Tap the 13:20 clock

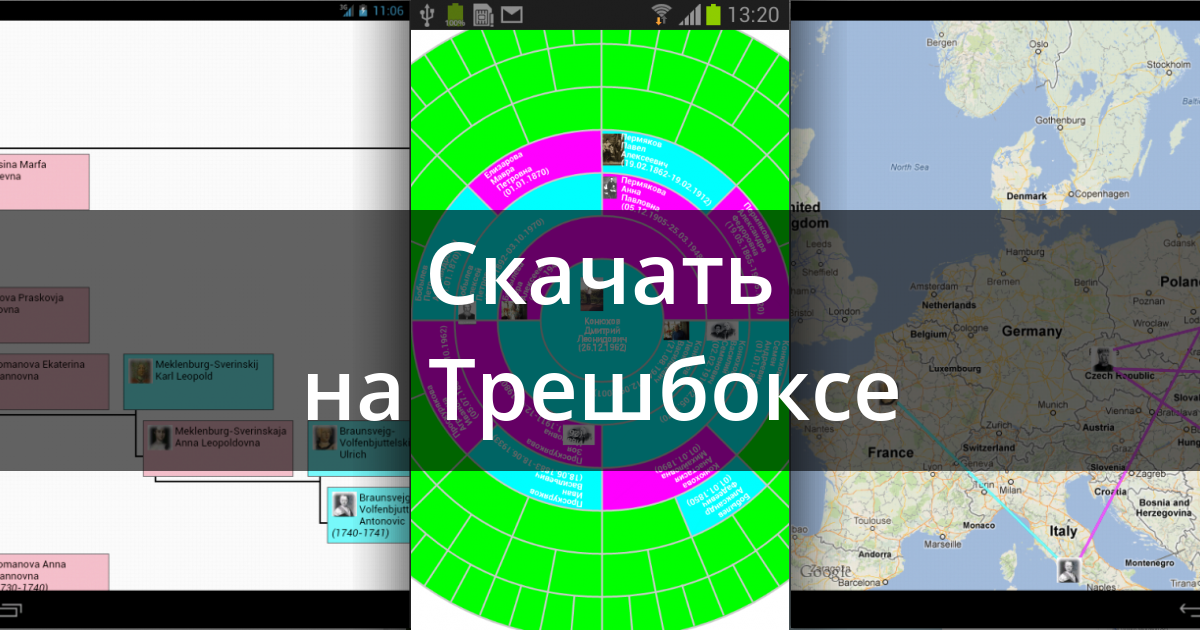(753, 14)
